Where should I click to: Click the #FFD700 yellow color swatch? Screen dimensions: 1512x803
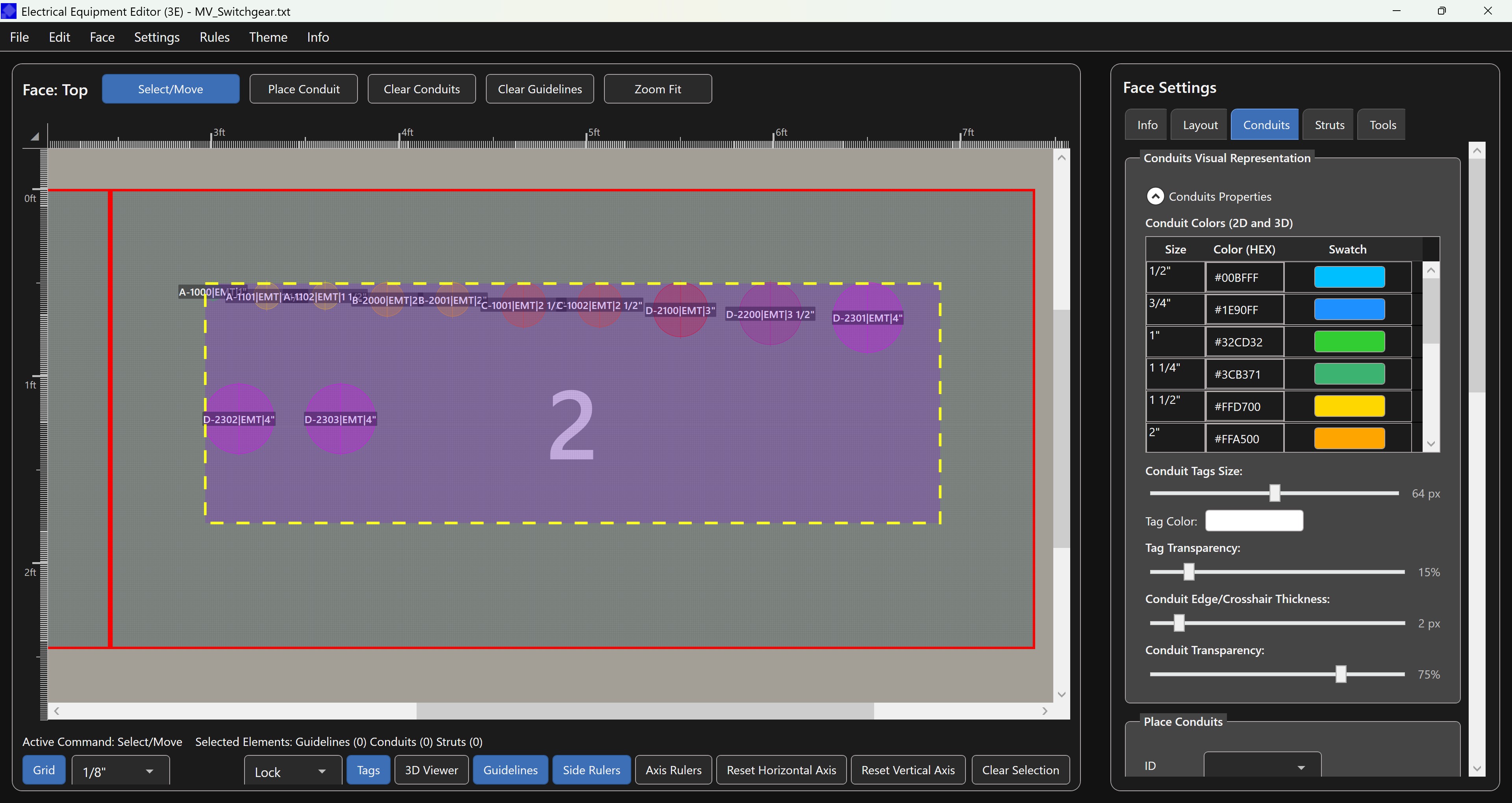click(x=1349, y=406)
